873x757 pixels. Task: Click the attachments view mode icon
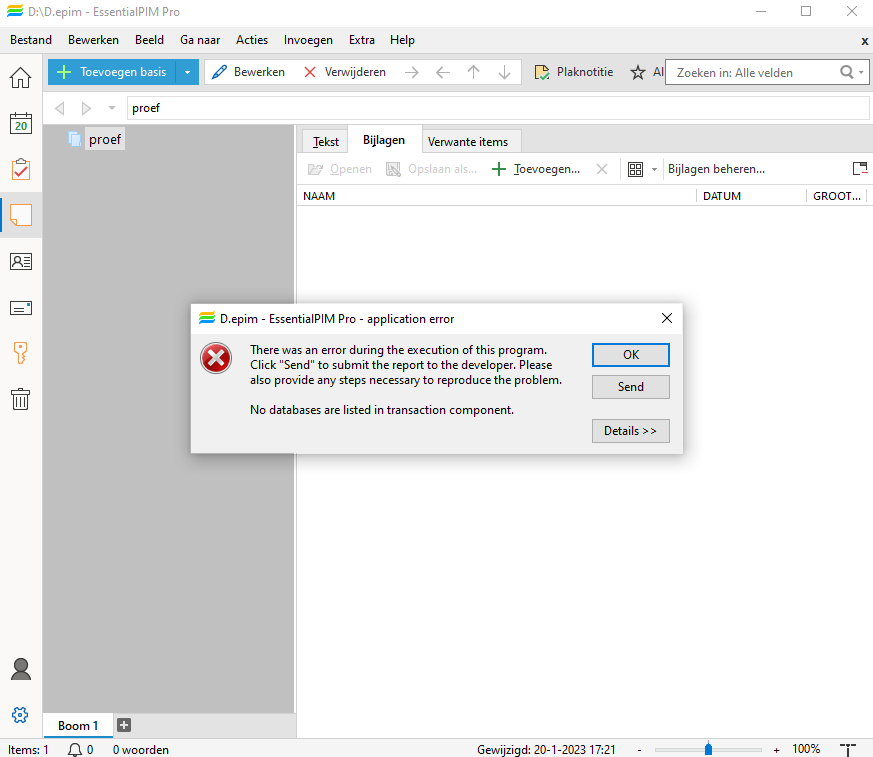pyautogui.click(x=635, y=169)
